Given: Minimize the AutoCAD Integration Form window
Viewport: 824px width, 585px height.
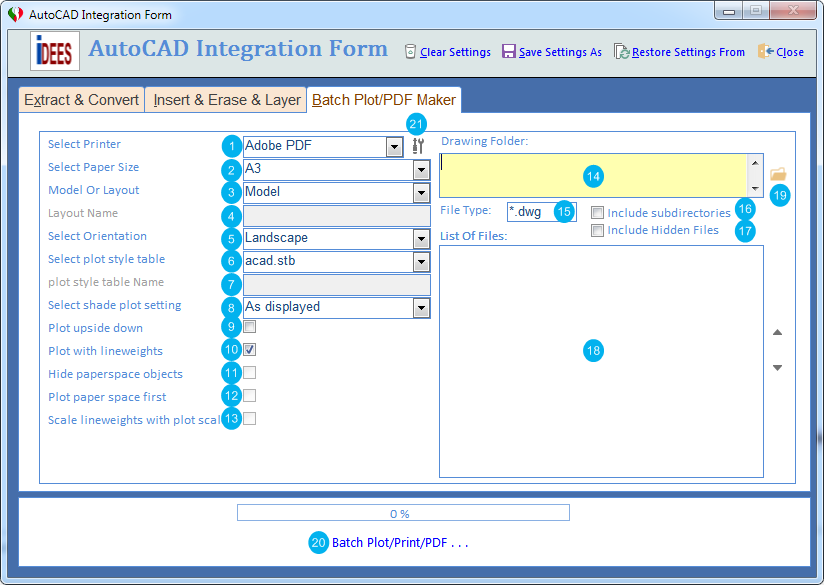Looking at the screenshot, I should point(729,11).
